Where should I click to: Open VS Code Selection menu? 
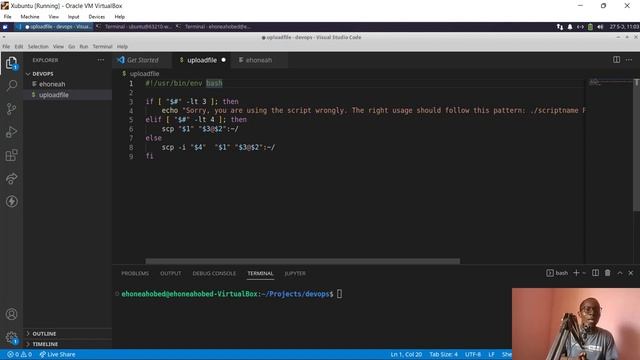(38, 47)
